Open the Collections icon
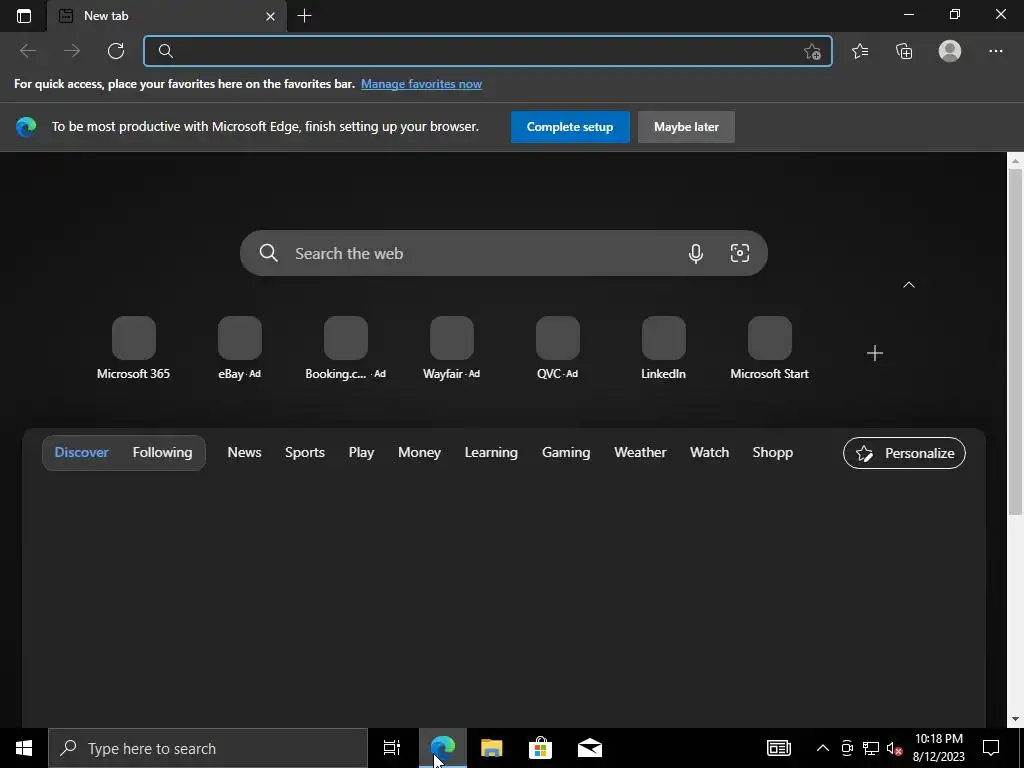 click(x=904, y=51)
